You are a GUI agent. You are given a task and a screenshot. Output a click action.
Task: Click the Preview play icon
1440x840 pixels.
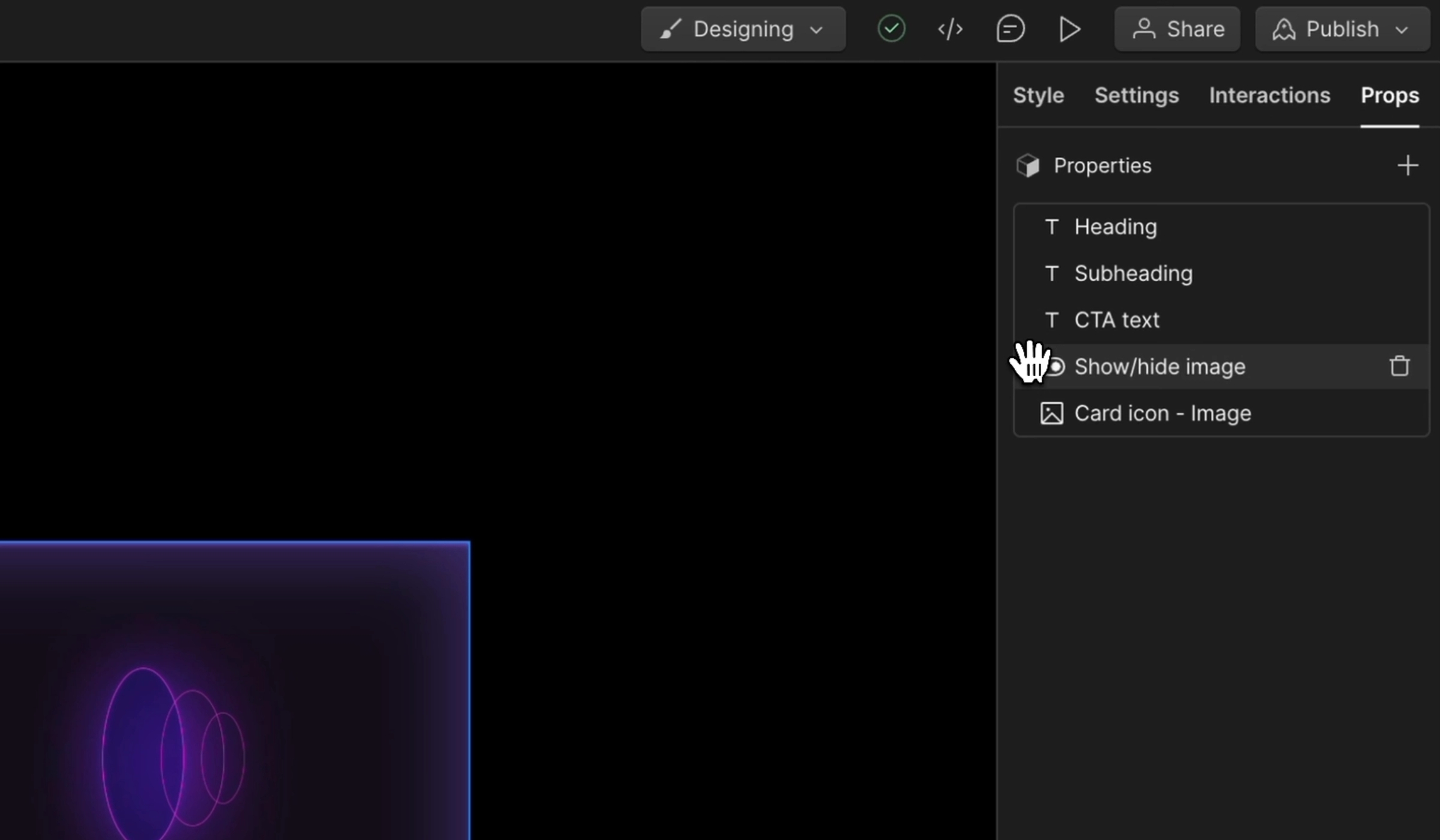(x=1069, y=29)
